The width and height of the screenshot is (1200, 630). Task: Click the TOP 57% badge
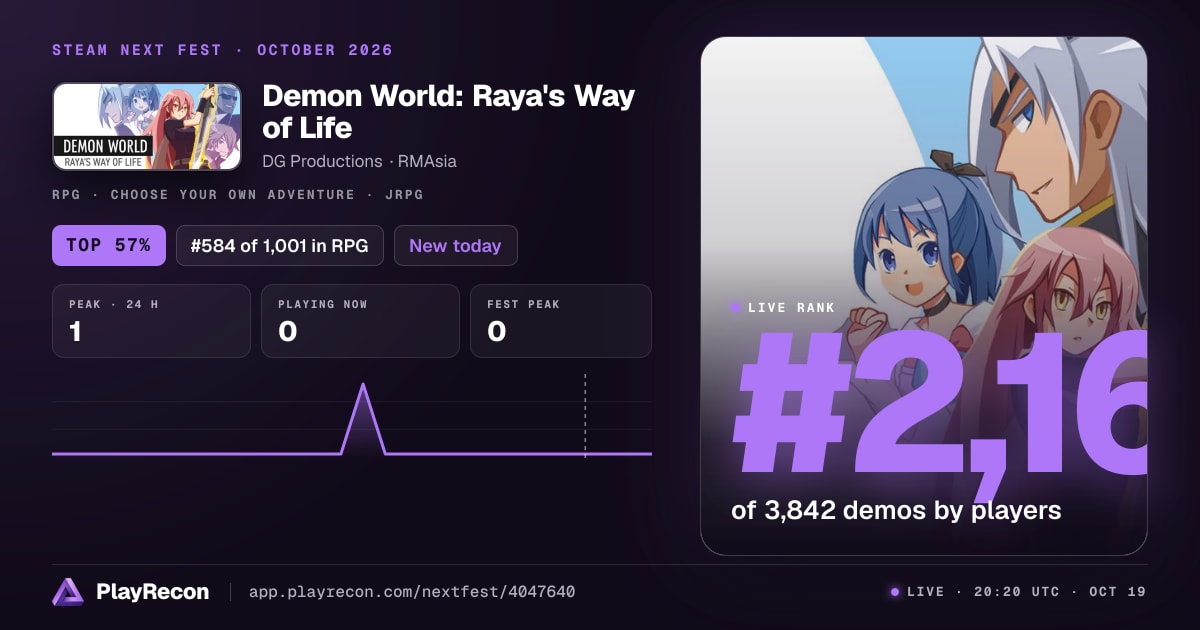pyautogui.click(x=108, y=245)
